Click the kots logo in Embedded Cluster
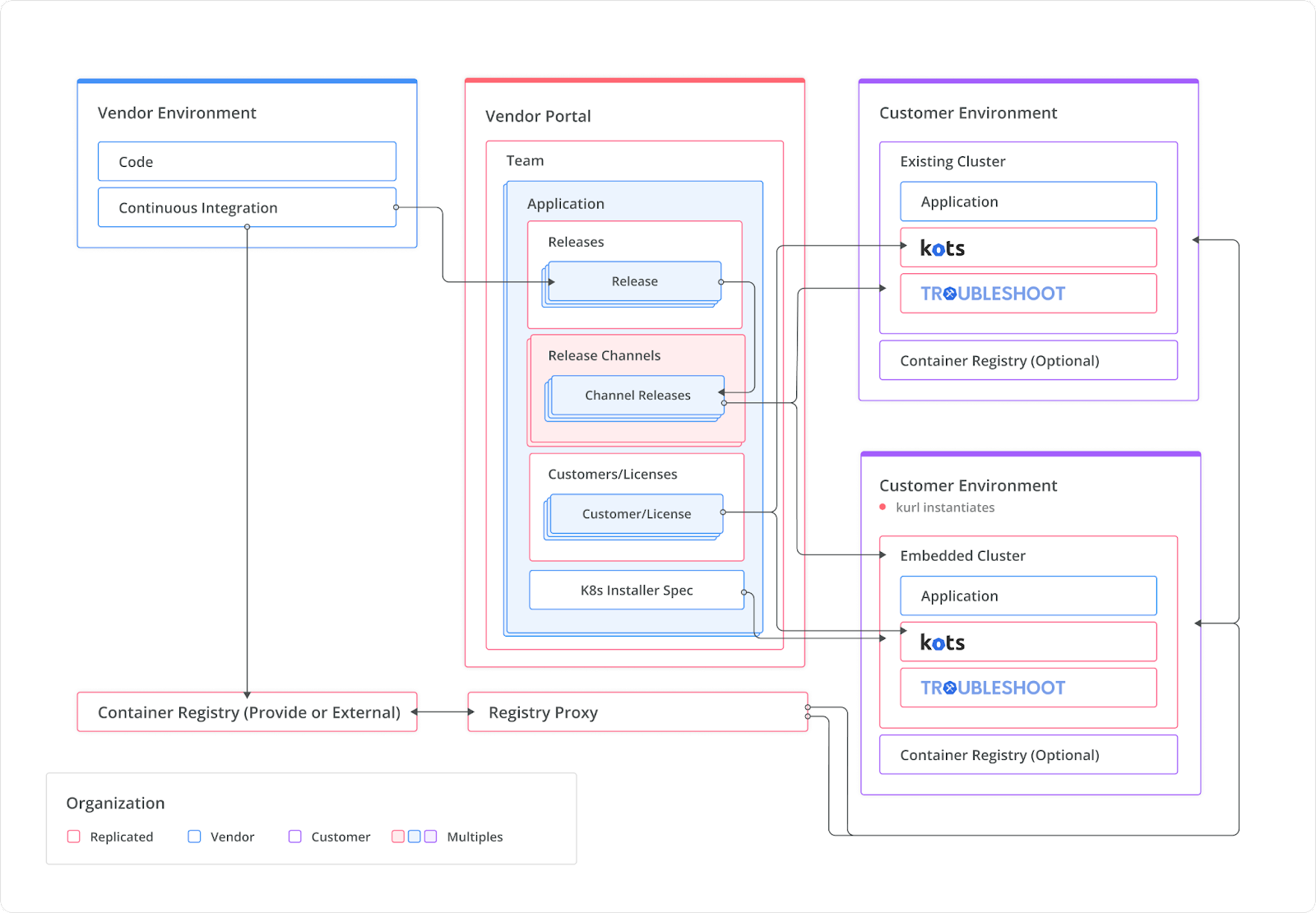1316x913 pixels. point(941,642)
